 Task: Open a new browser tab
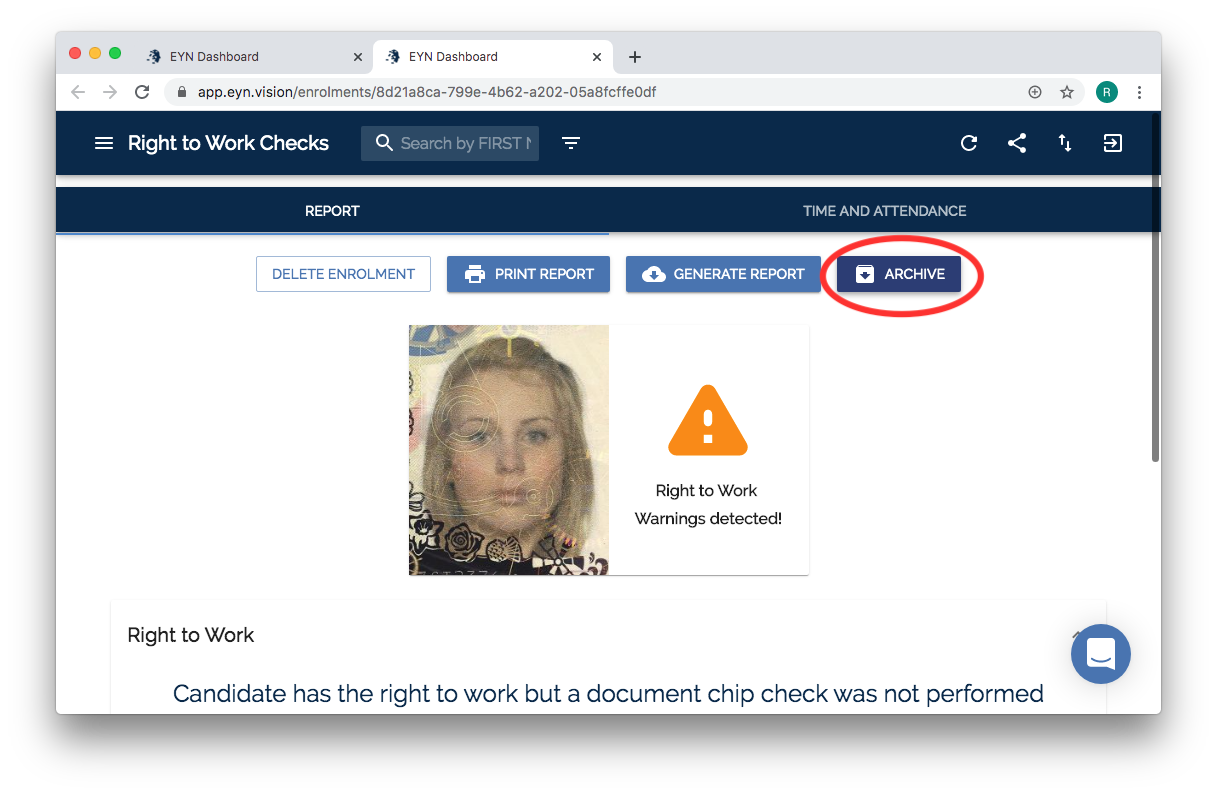click(x=635, y=57)
